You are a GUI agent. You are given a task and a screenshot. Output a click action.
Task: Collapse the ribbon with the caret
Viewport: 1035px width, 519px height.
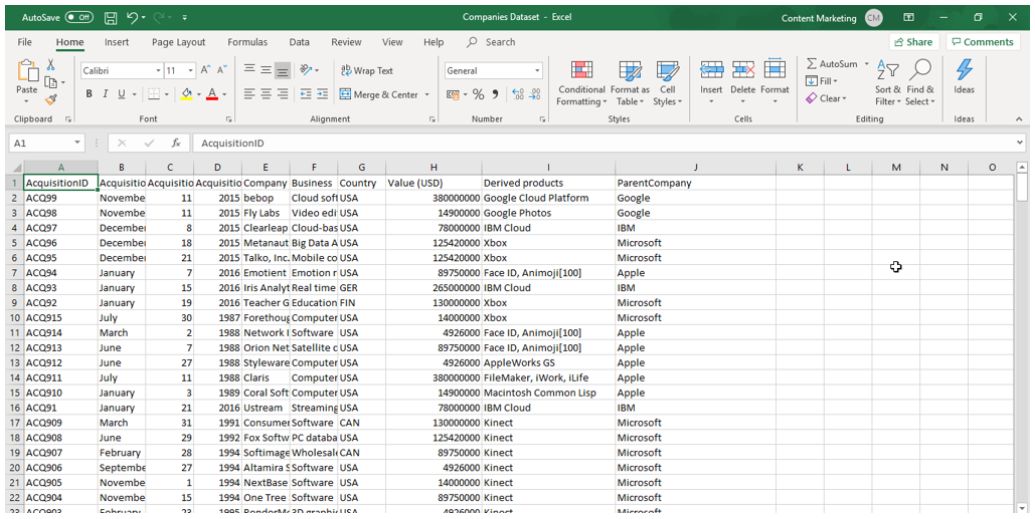1018,120
